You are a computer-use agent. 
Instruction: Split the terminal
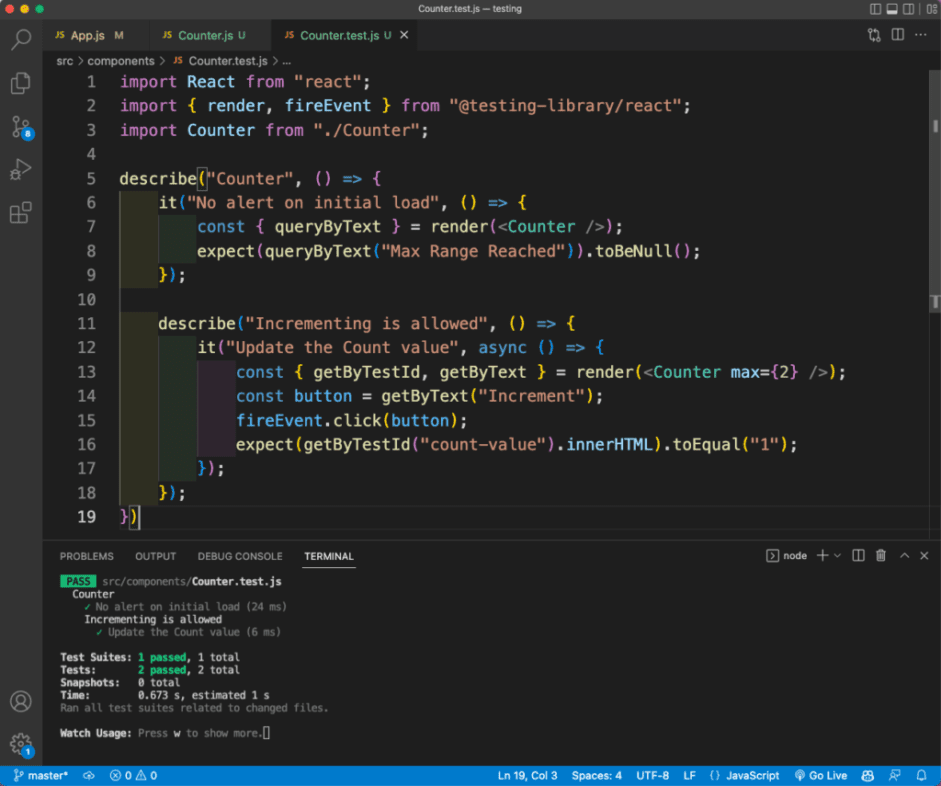tap(859, 556)
